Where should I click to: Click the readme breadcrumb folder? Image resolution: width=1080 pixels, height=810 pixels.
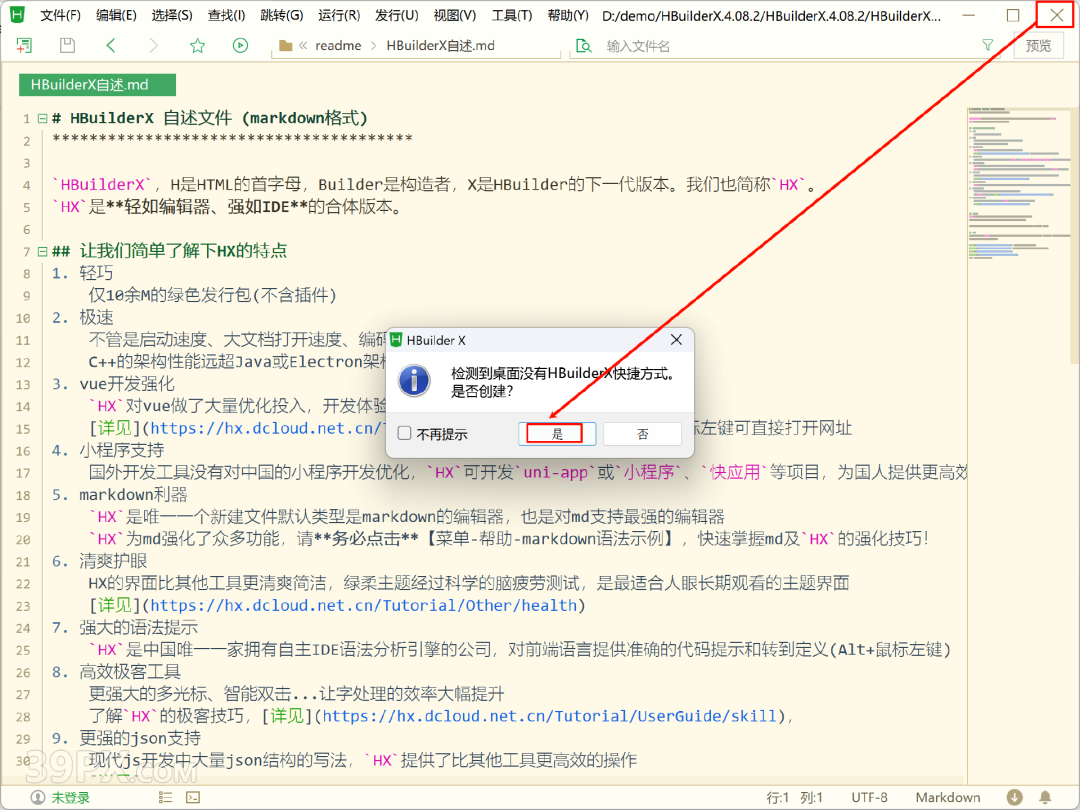[338, 45]
